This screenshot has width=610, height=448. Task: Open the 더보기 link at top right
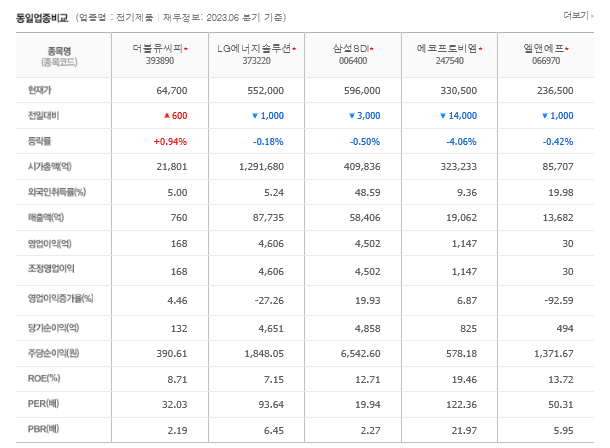578,16
